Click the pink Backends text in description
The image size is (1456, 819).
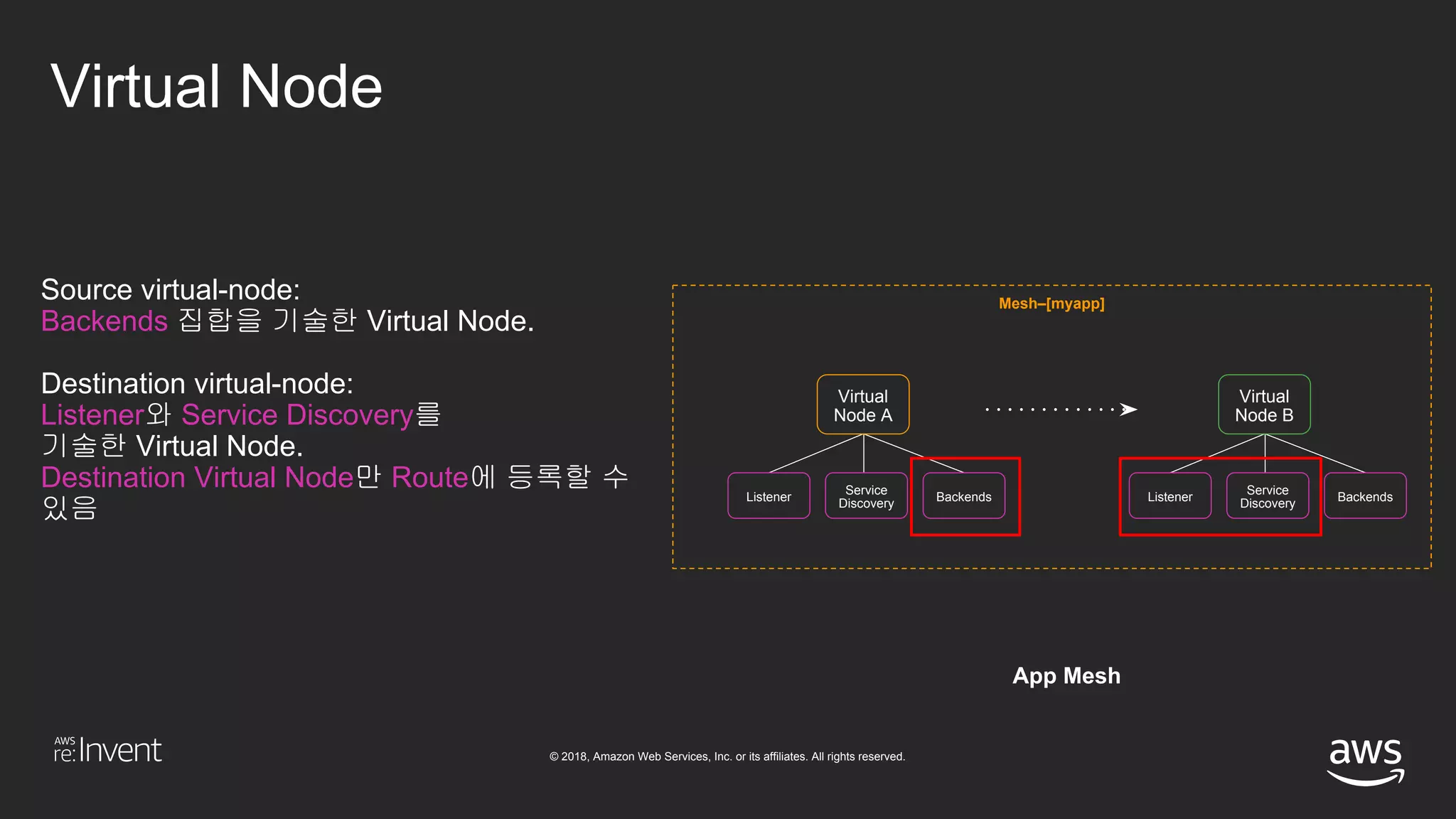105,321
